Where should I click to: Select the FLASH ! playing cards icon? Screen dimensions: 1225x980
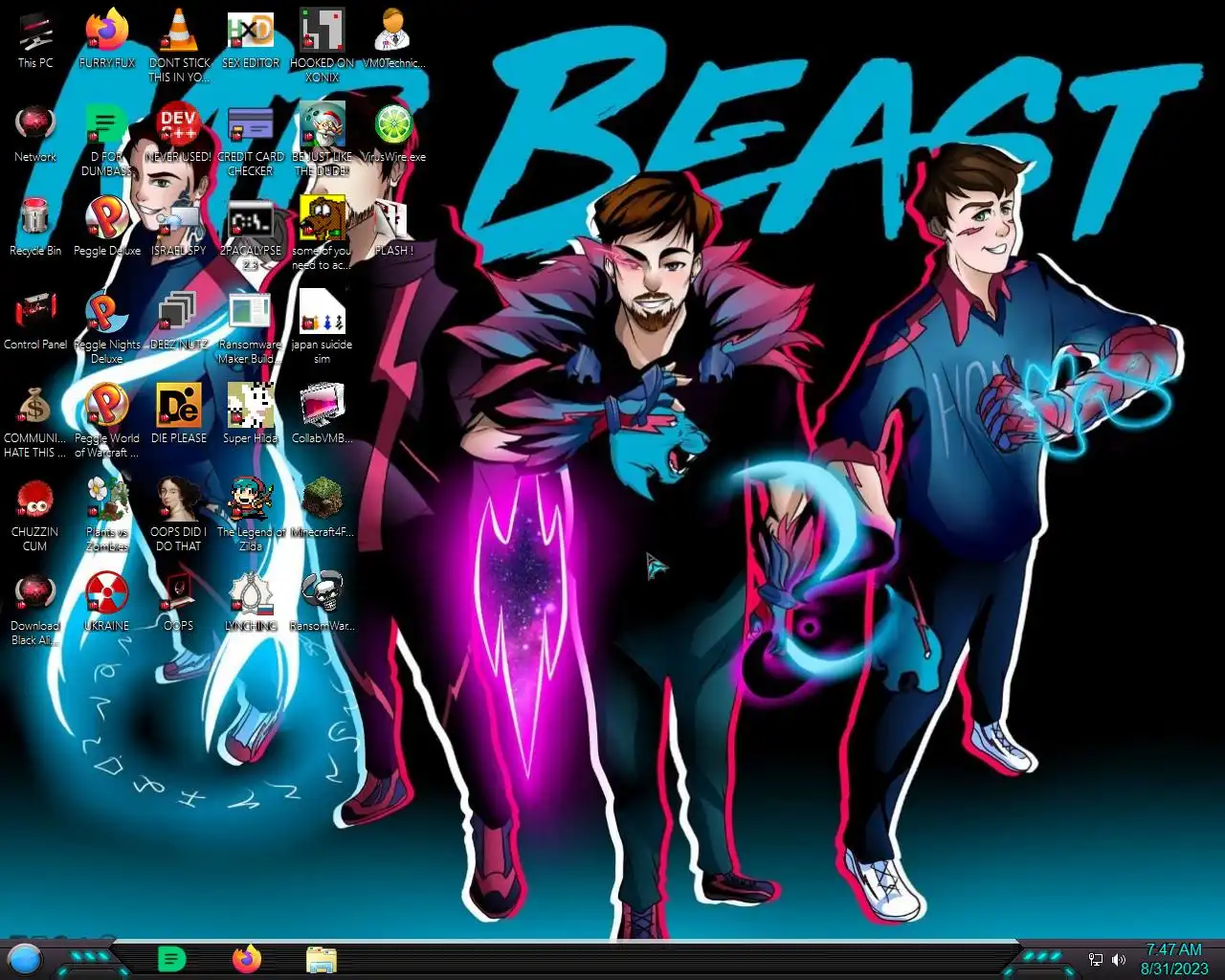(x=393, y=228)
